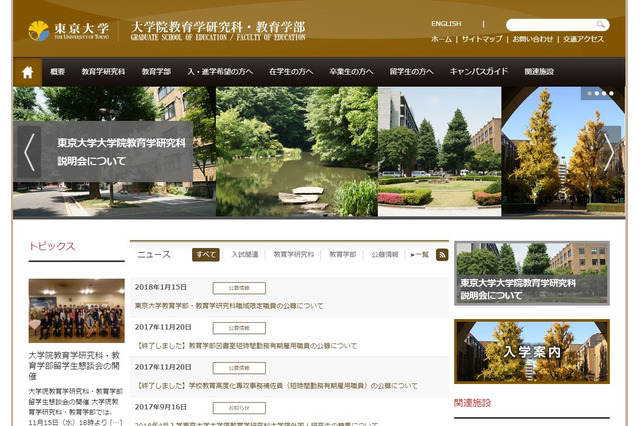
Task: Select first slideshow indicator dot
Action: [x=589, y=93]
